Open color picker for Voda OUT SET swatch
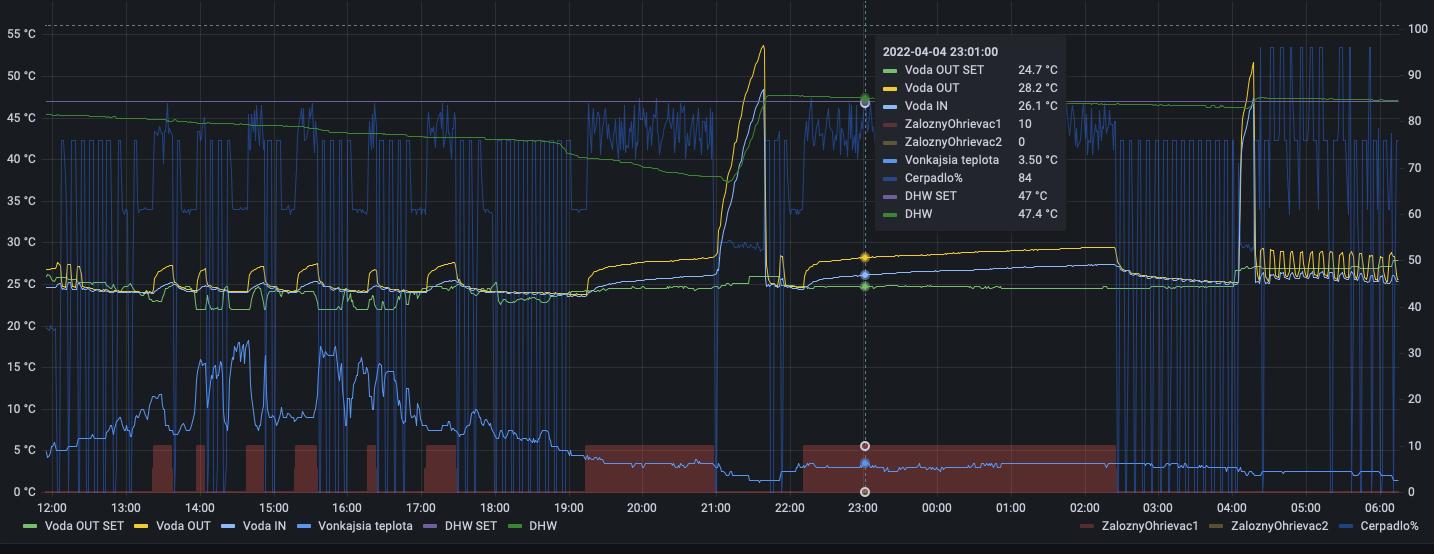This screenshot has height=554, width=1434. click(30, 526)
